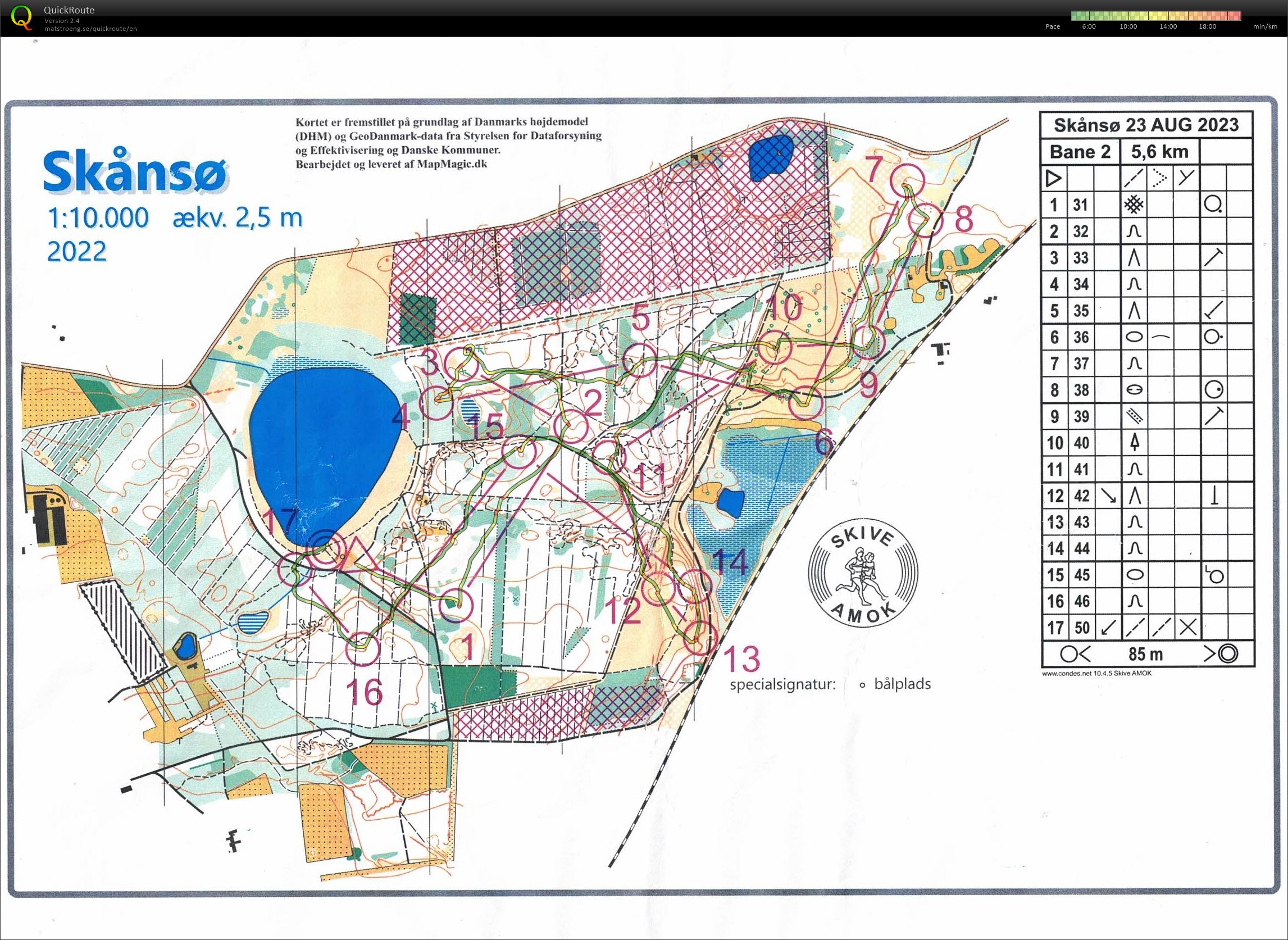
Task: Click the circle symbol in row 8's last column
Action: tap(1213, 390)
